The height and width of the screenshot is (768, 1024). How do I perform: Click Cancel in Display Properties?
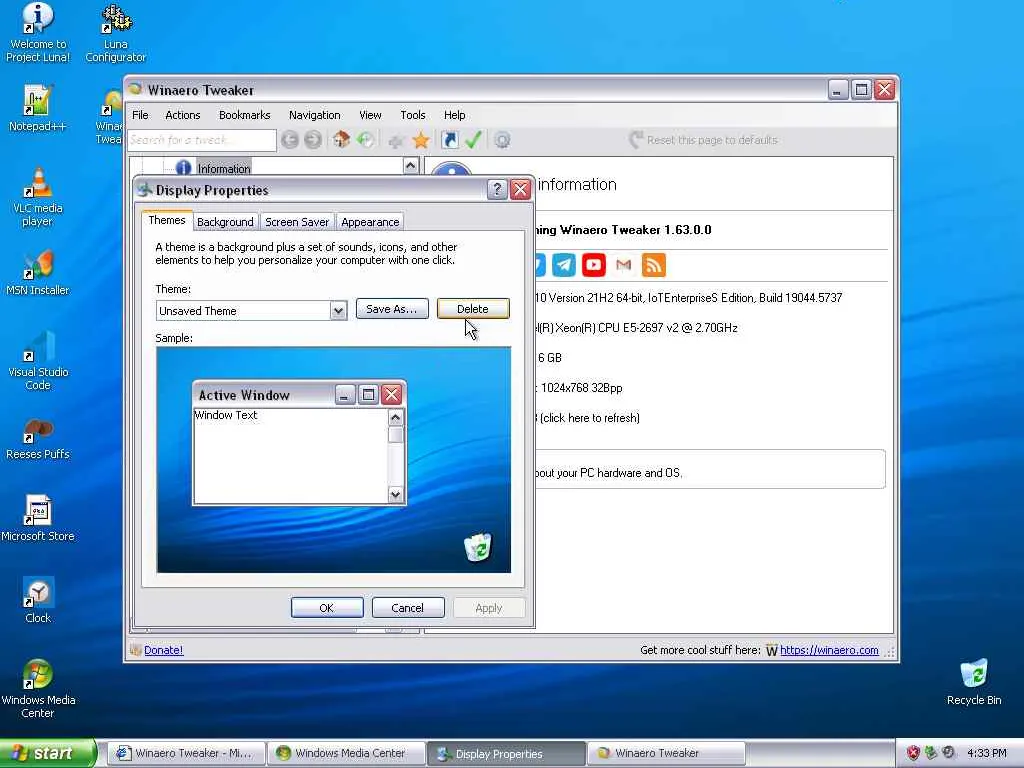click(x=408, y=608)
